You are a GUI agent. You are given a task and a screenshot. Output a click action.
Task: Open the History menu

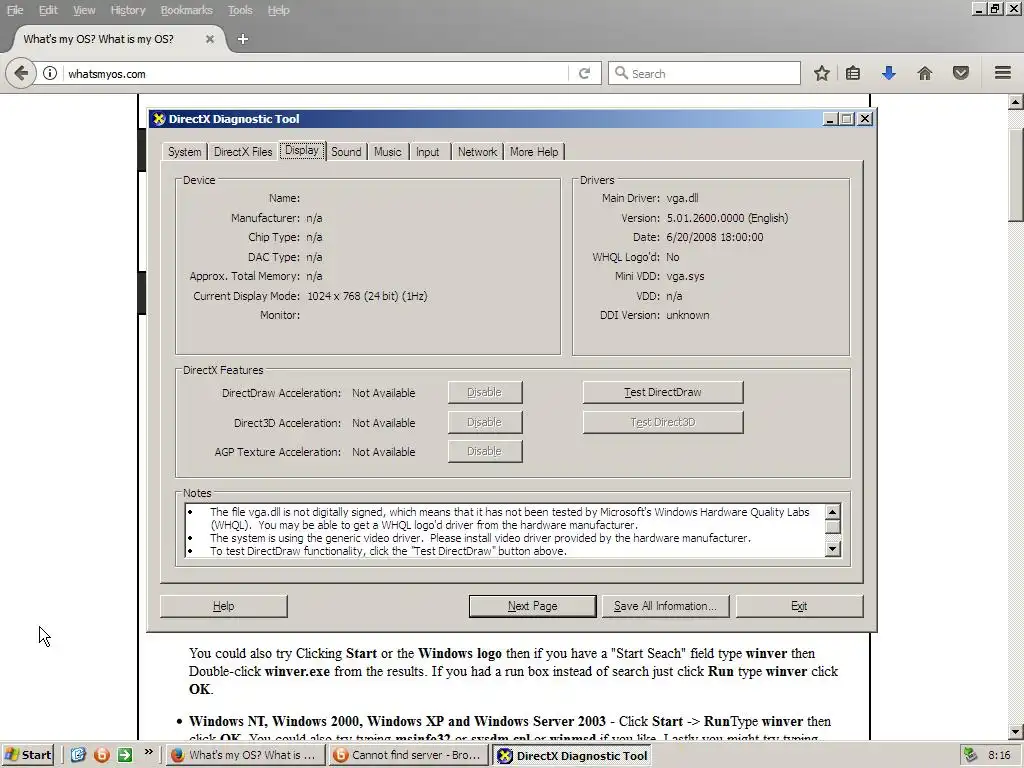click(x=127, y=10)
